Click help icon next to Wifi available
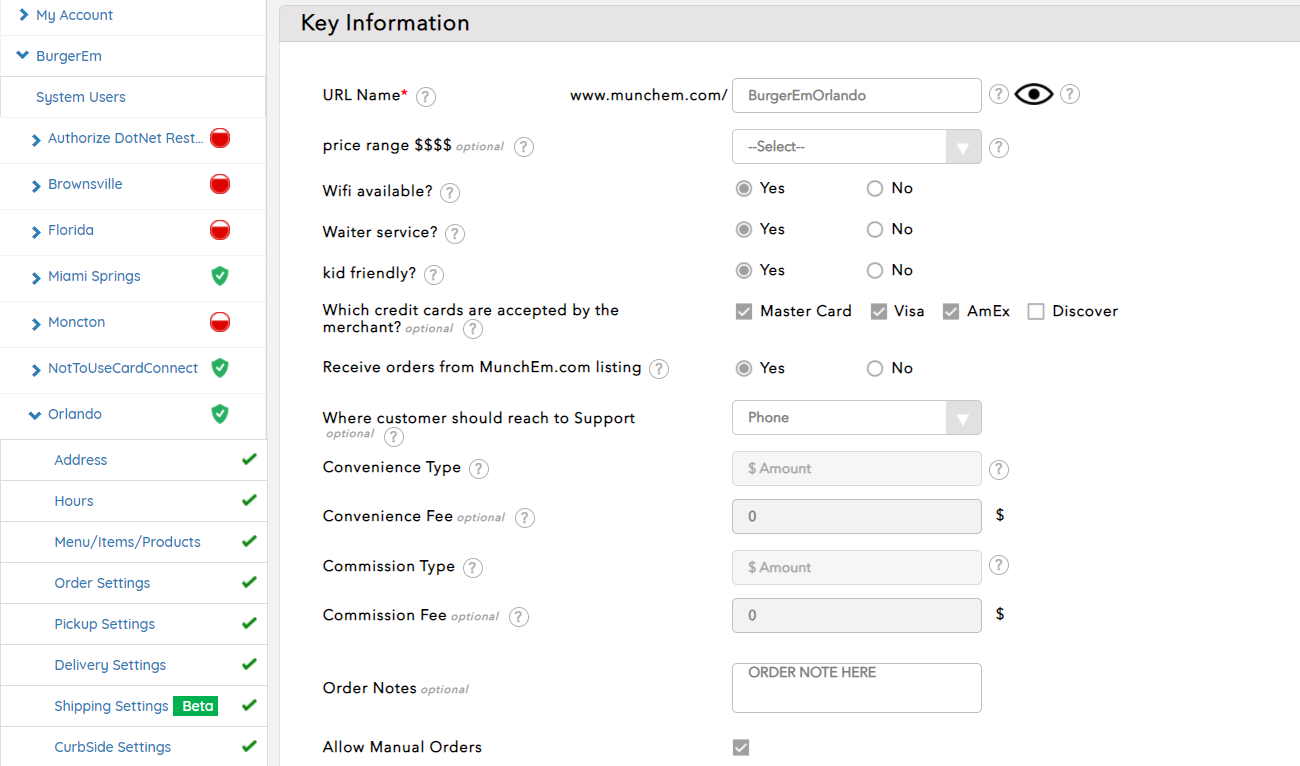1300x766 pixels. [450, 193]
